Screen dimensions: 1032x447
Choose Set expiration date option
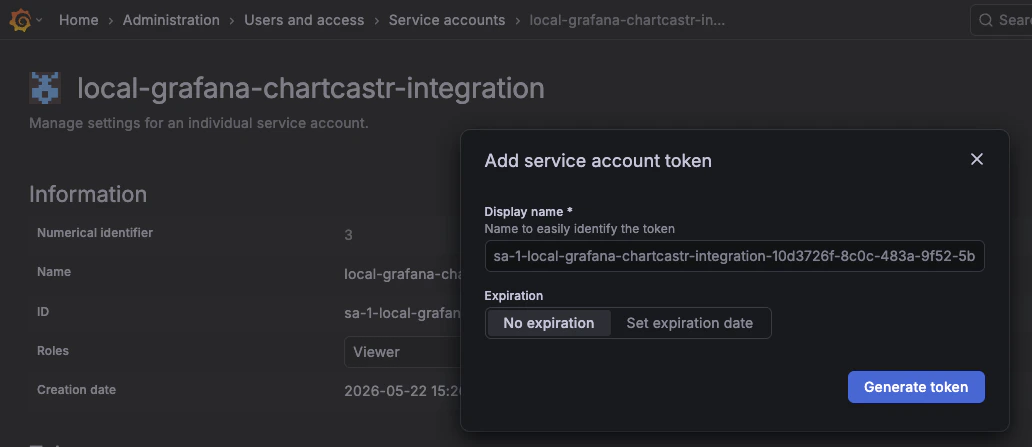[x=690, y=323]
